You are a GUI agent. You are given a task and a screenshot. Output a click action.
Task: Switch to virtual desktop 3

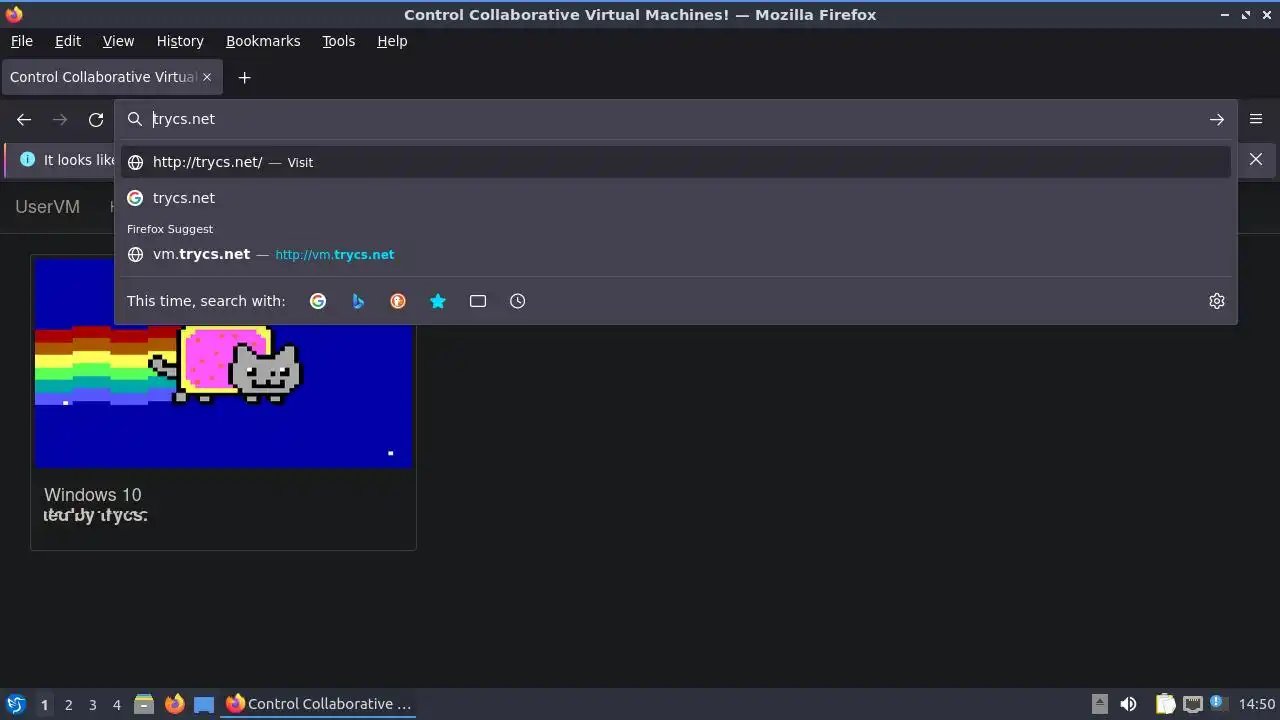(92, 704)
